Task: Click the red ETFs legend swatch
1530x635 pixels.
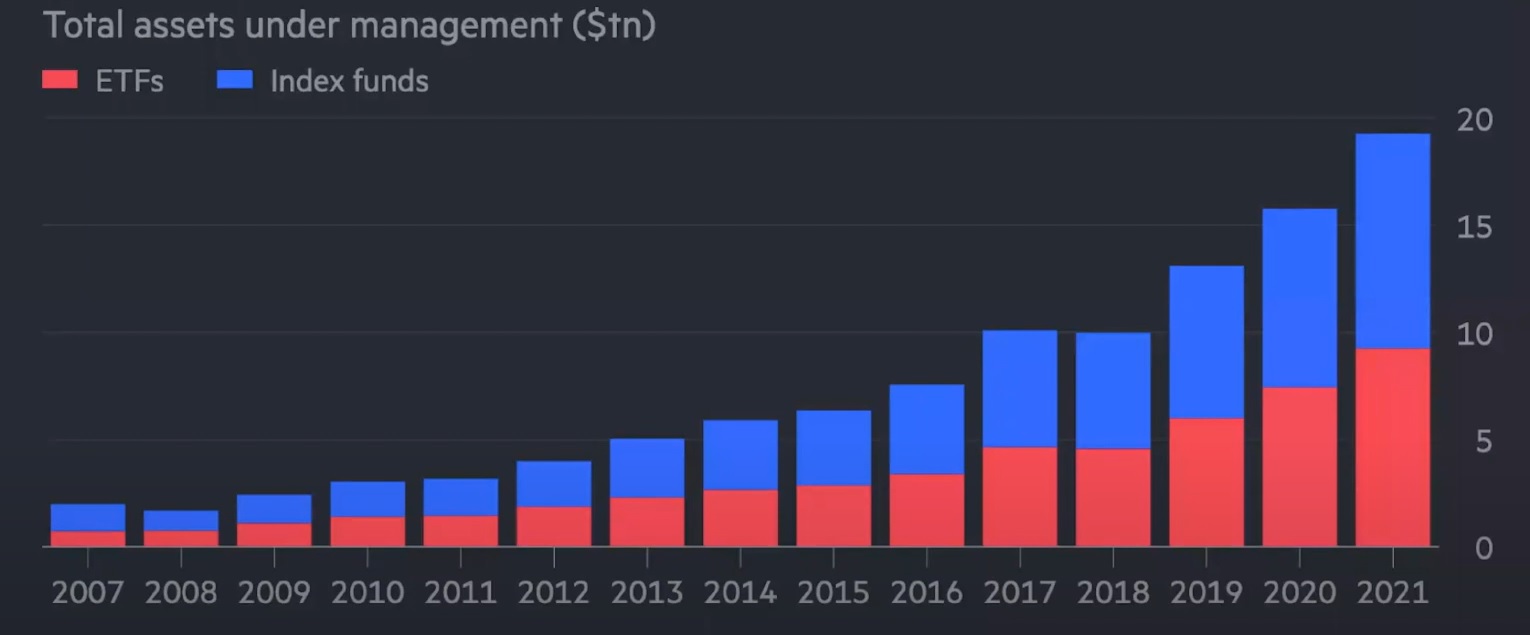Action: [x=59, y=80]
